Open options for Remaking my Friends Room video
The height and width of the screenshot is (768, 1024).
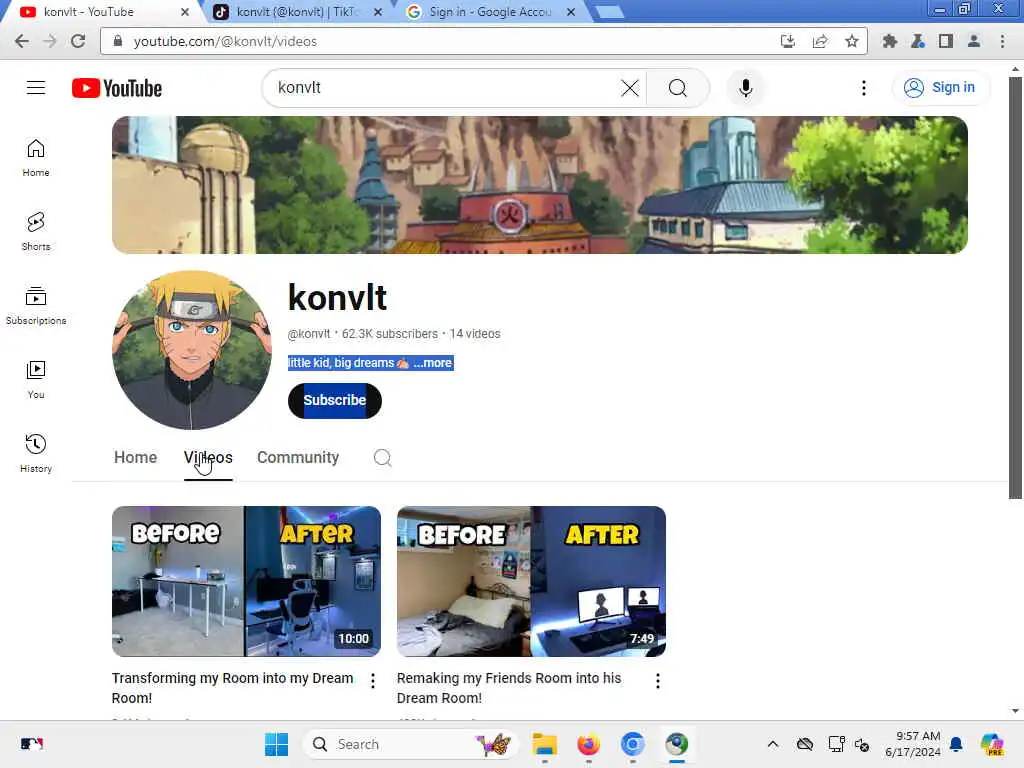click(658, 681)
